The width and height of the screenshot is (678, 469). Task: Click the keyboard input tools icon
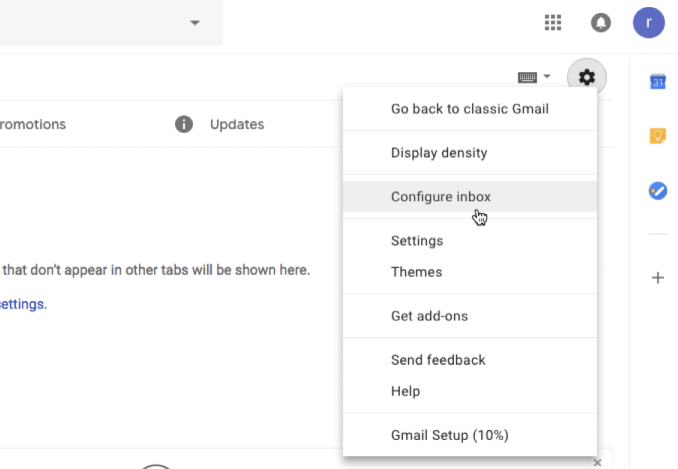pyautogui.click(x=527, y=77)
